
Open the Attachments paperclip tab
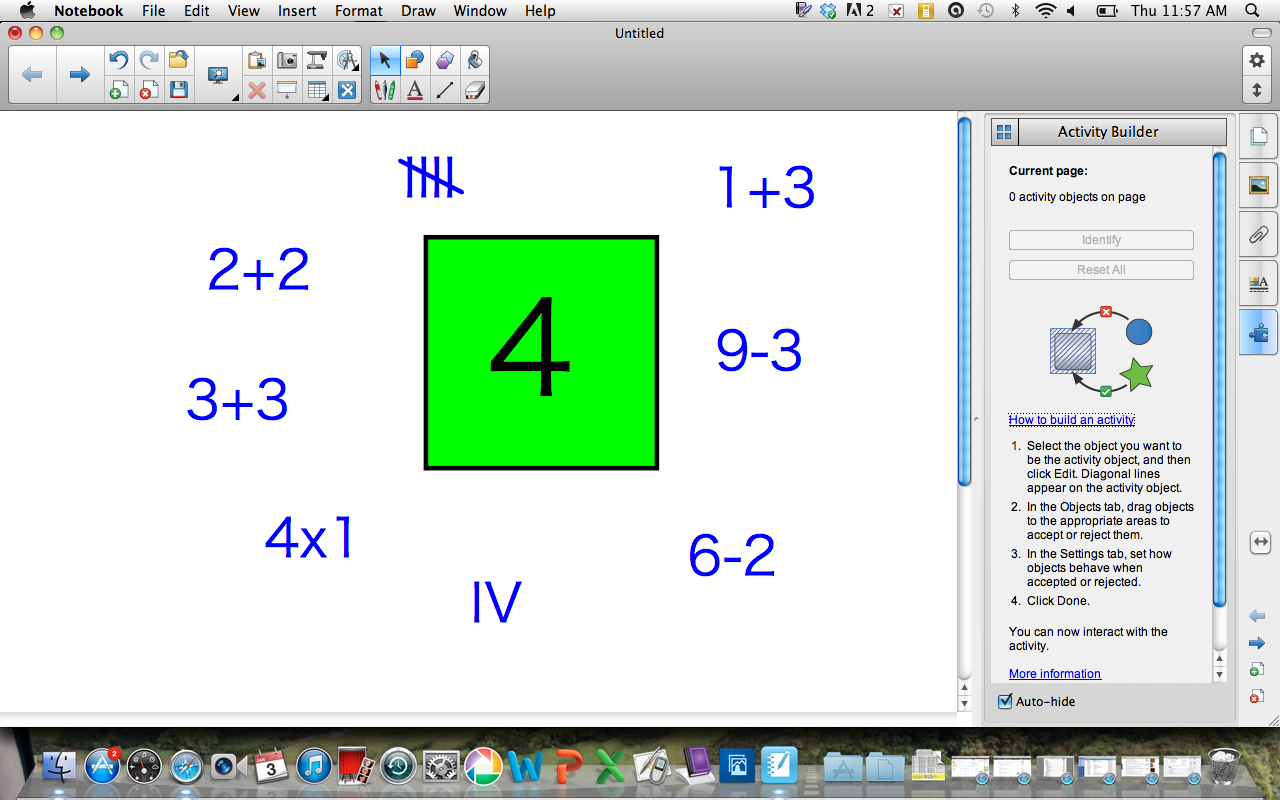[1257, 234]
